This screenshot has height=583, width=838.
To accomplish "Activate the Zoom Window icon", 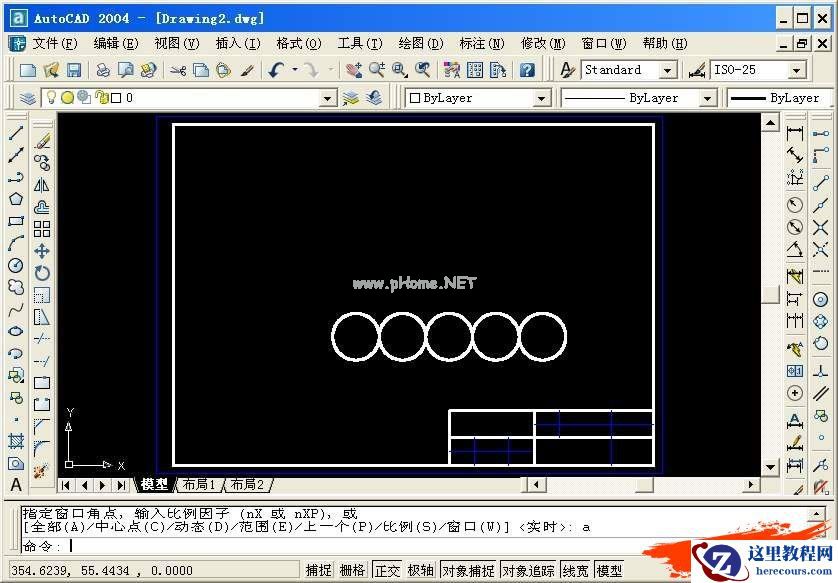I will click(399, 70).
